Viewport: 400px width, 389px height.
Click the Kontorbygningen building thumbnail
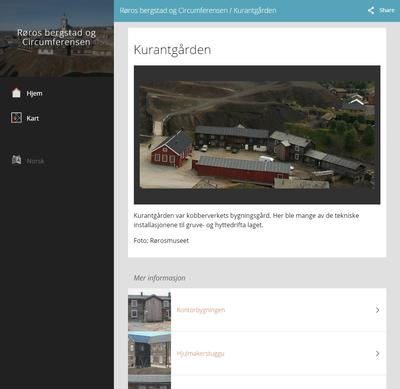[149, 310]
